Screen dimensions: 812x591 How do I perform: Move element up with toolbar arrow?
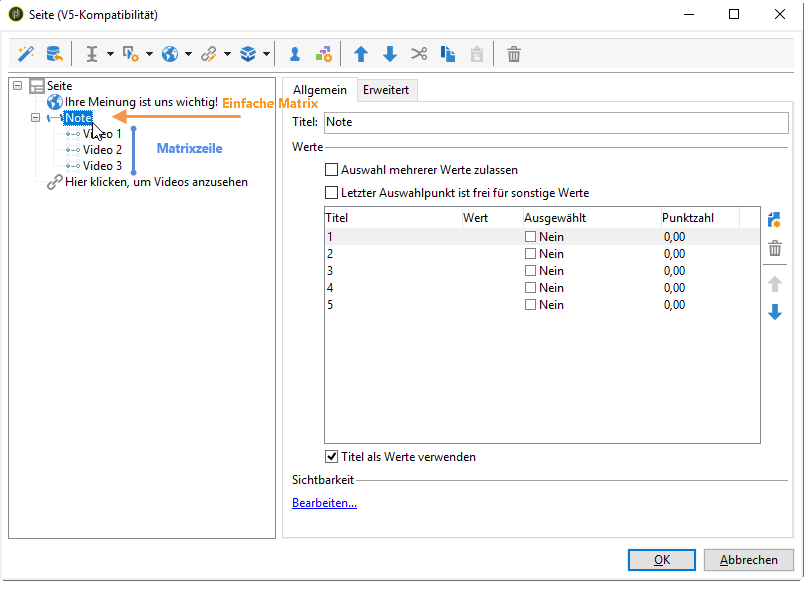pos(361,54)
